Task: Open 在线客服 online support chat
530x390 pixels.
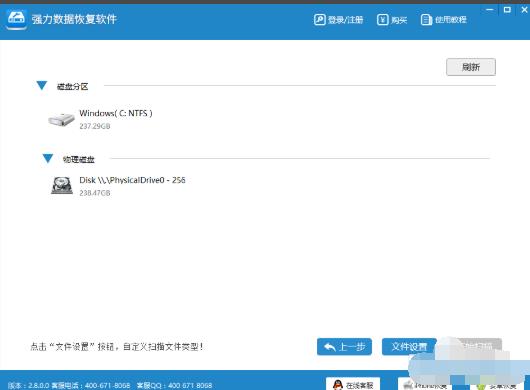Action: [353, 384]
